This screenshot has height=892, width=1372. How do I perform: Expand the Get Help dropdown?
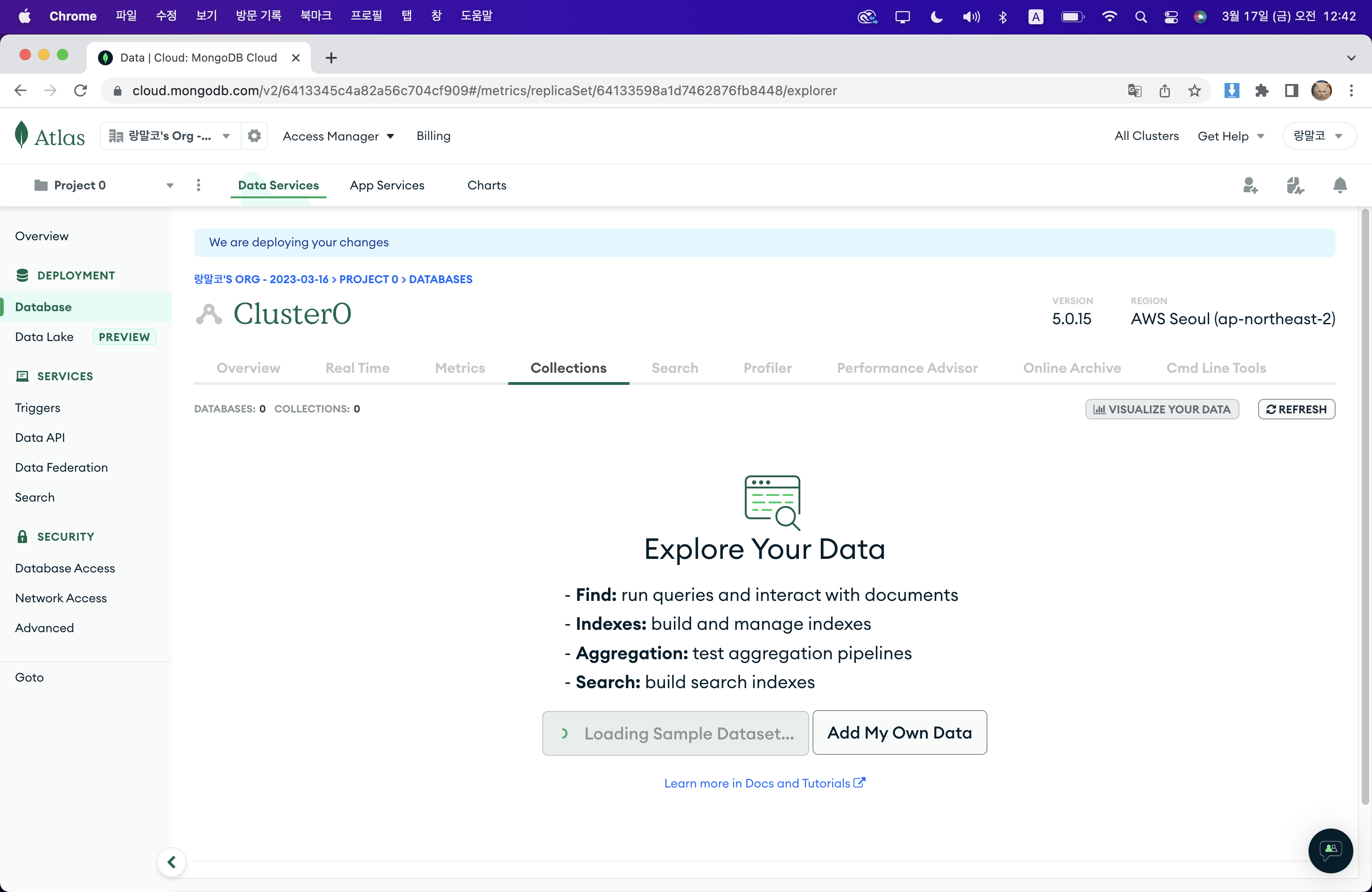1231,137
